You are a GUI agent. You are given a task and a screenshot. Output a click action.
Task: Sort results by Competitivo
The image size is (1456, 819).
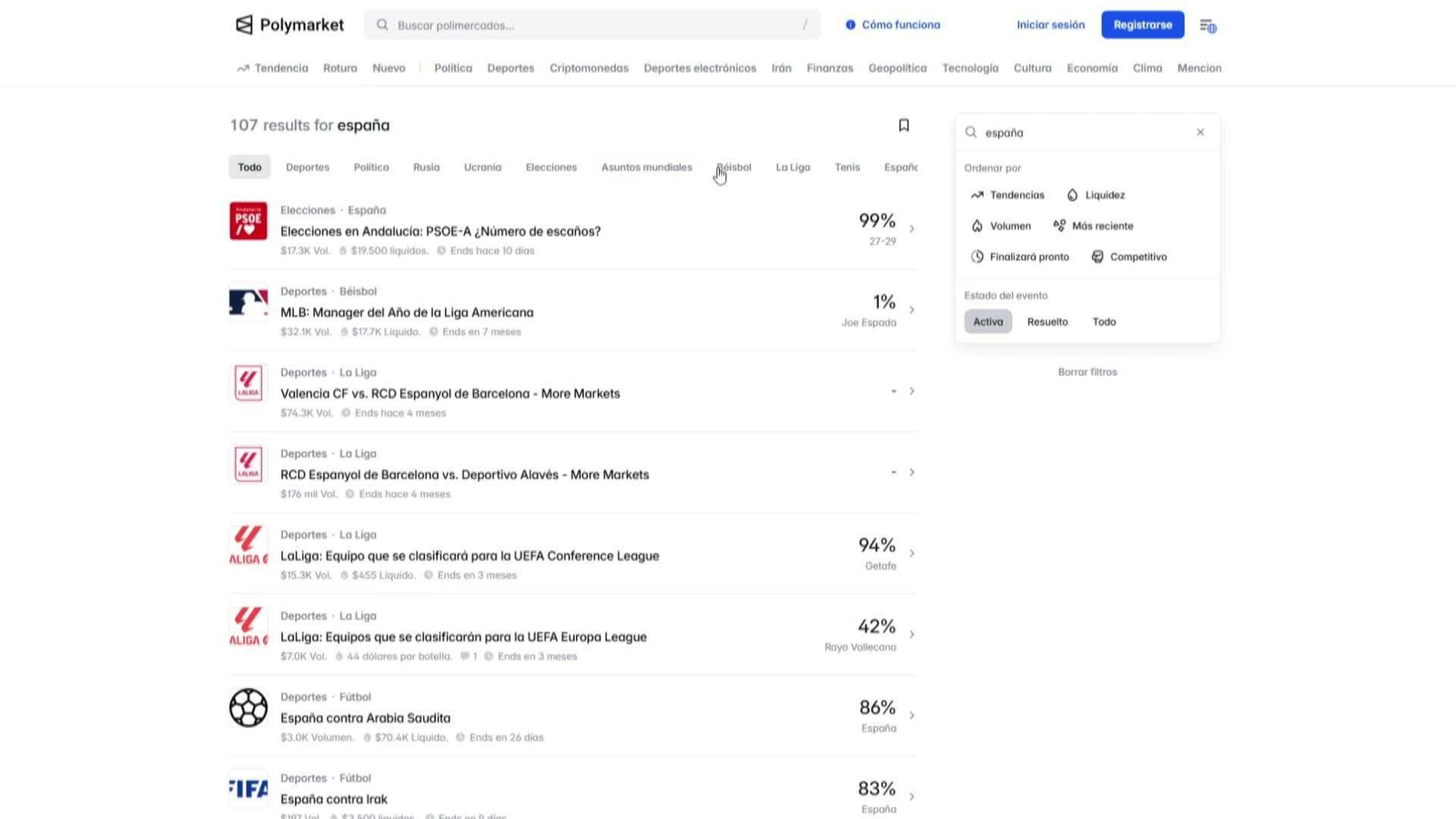coord(1128,257)
